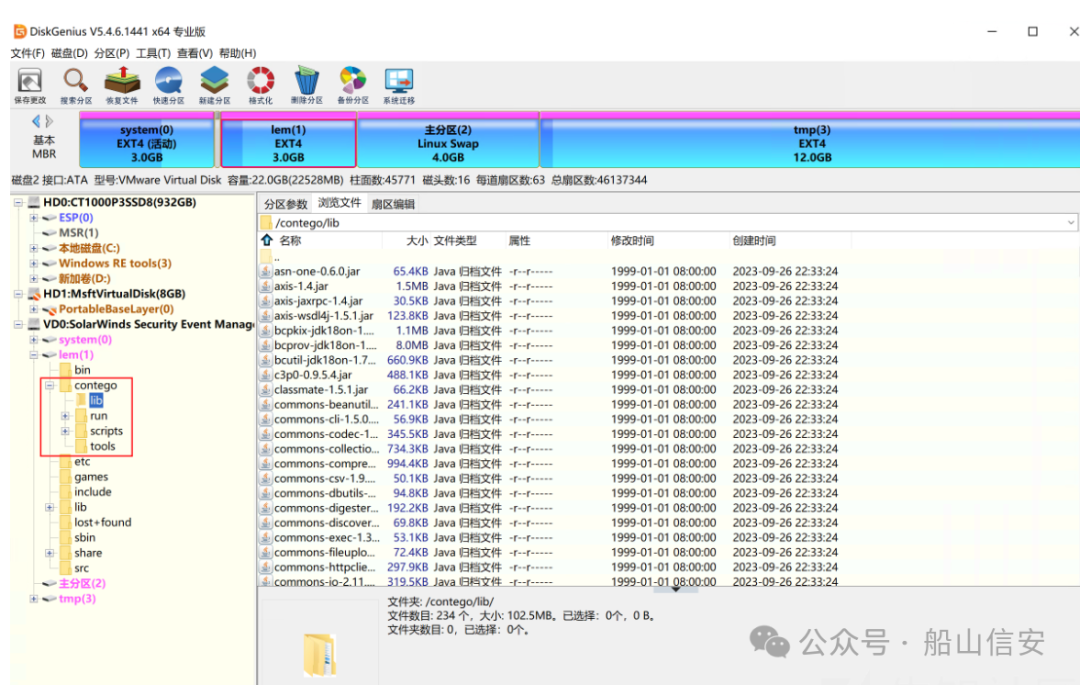The image size is (1080, 685).
Task: Open the 文件(F) menu
Action: (28, 53)
